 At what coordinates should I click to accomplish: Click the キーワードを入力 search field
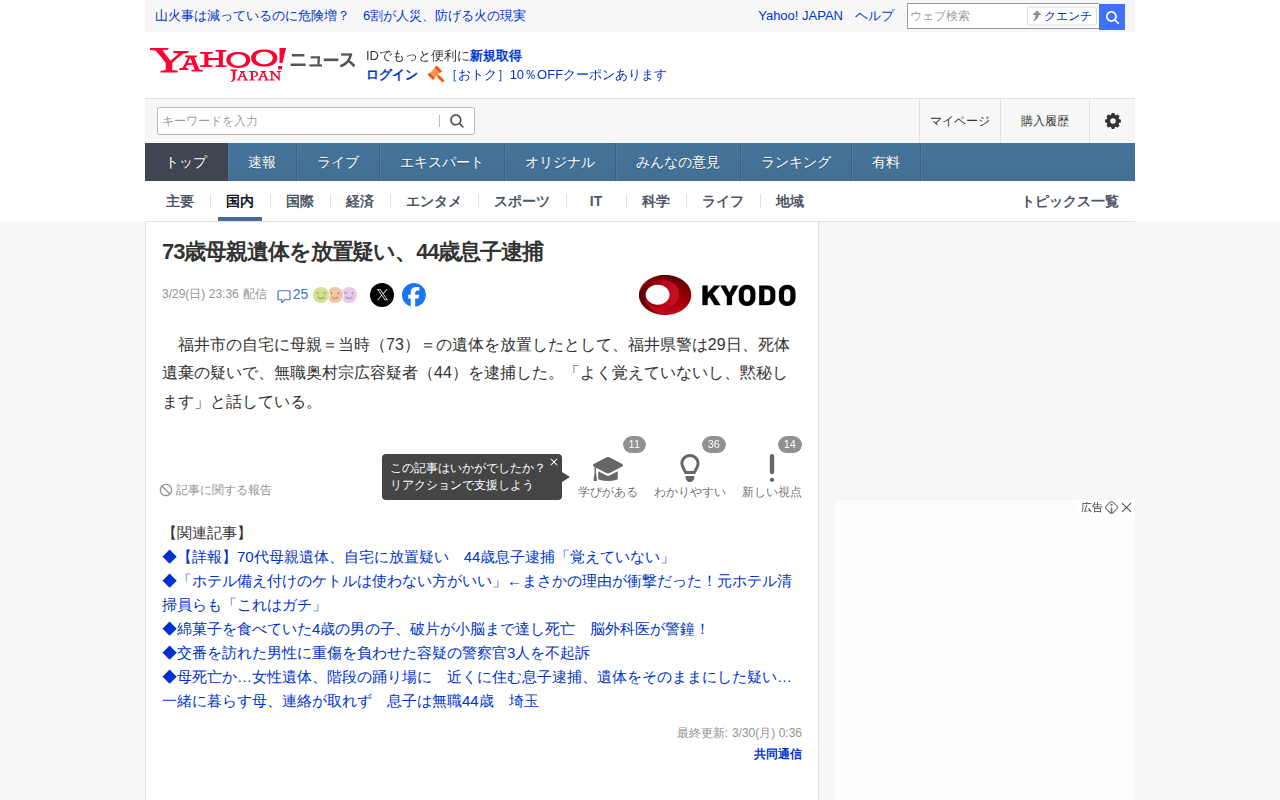pyautogui.click(x=298, y=121)
